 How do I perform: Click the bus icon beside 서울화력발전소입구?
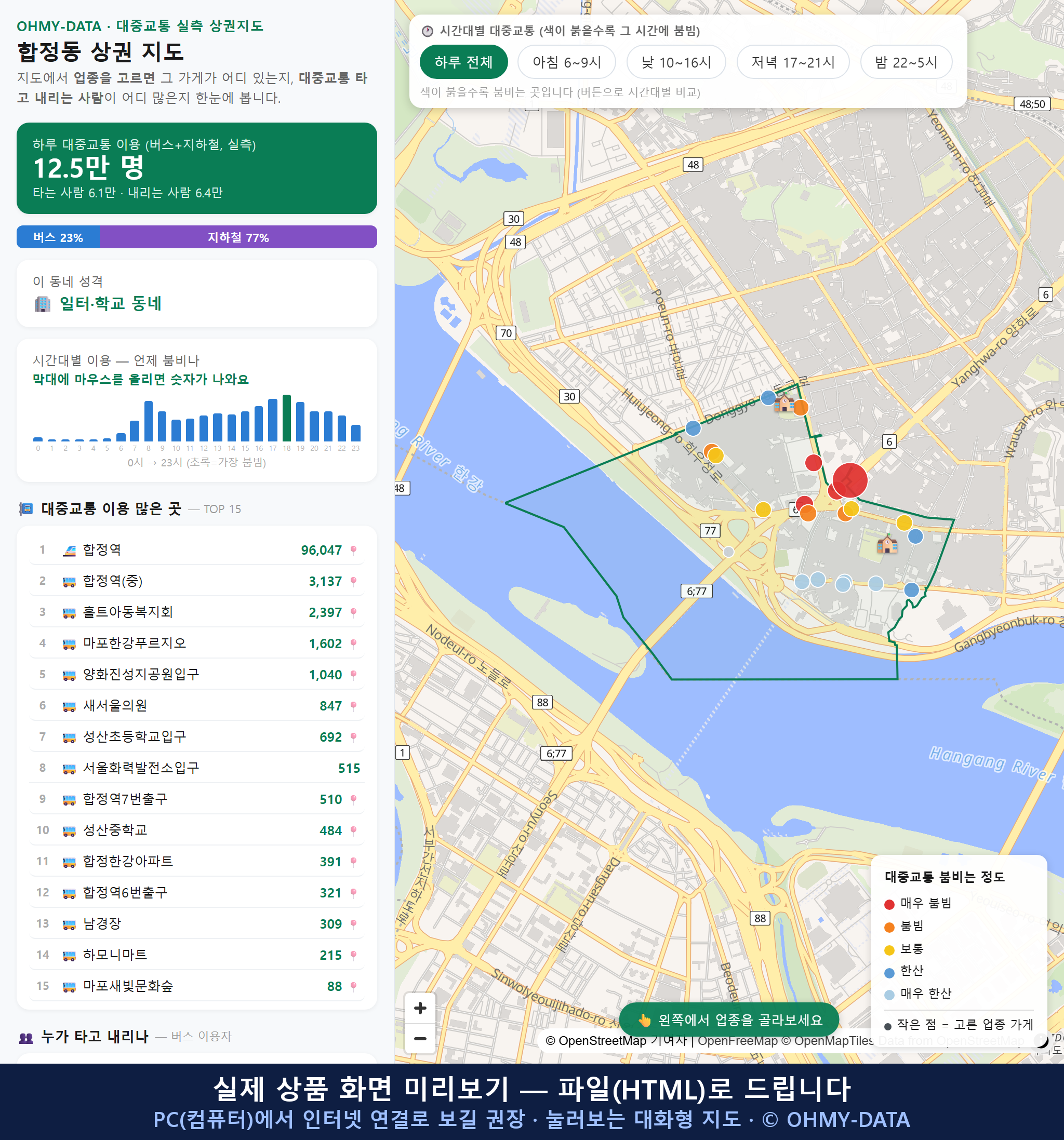point(69,769)
